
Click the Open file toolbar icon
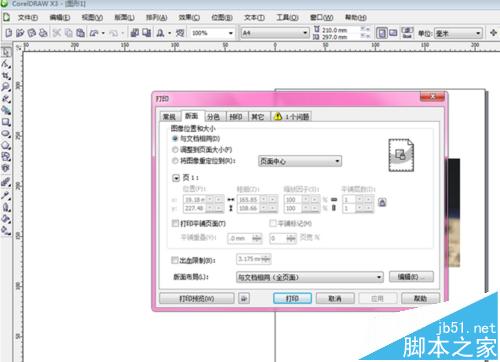(20, 33)
